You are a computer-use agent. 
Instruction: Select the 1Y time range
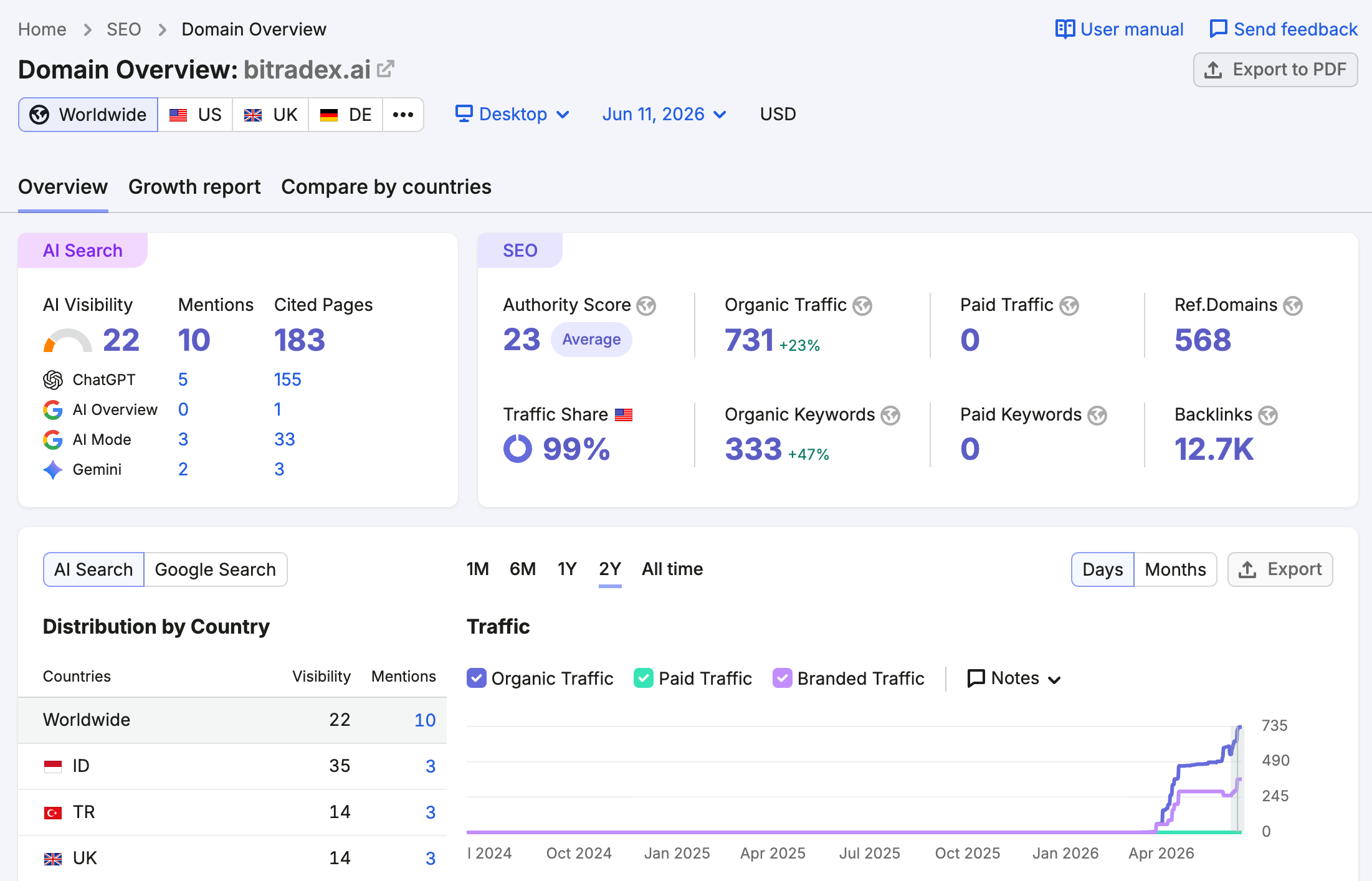(567, 569)
